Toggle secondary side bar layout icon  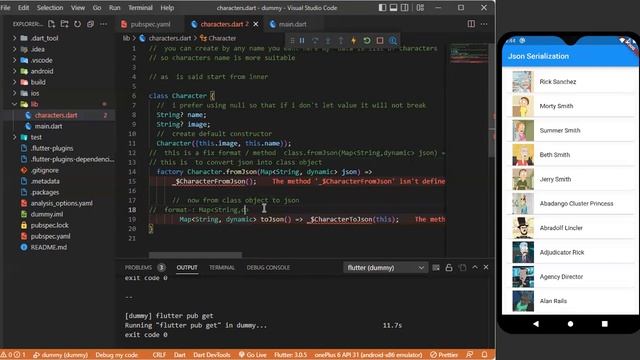(x=404, y=7)
